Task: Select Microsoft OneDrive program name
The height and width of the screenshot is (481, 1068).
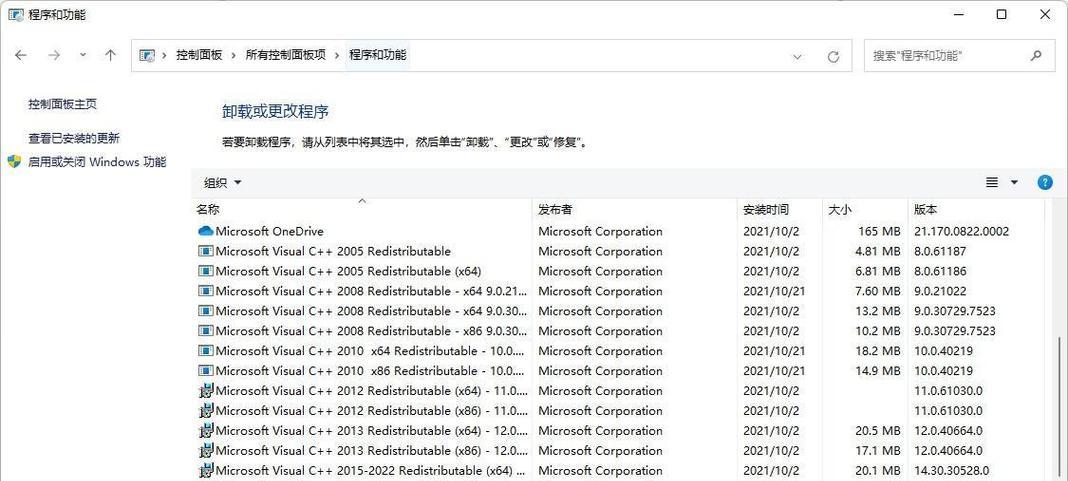Action: click(x=270, y=232)
